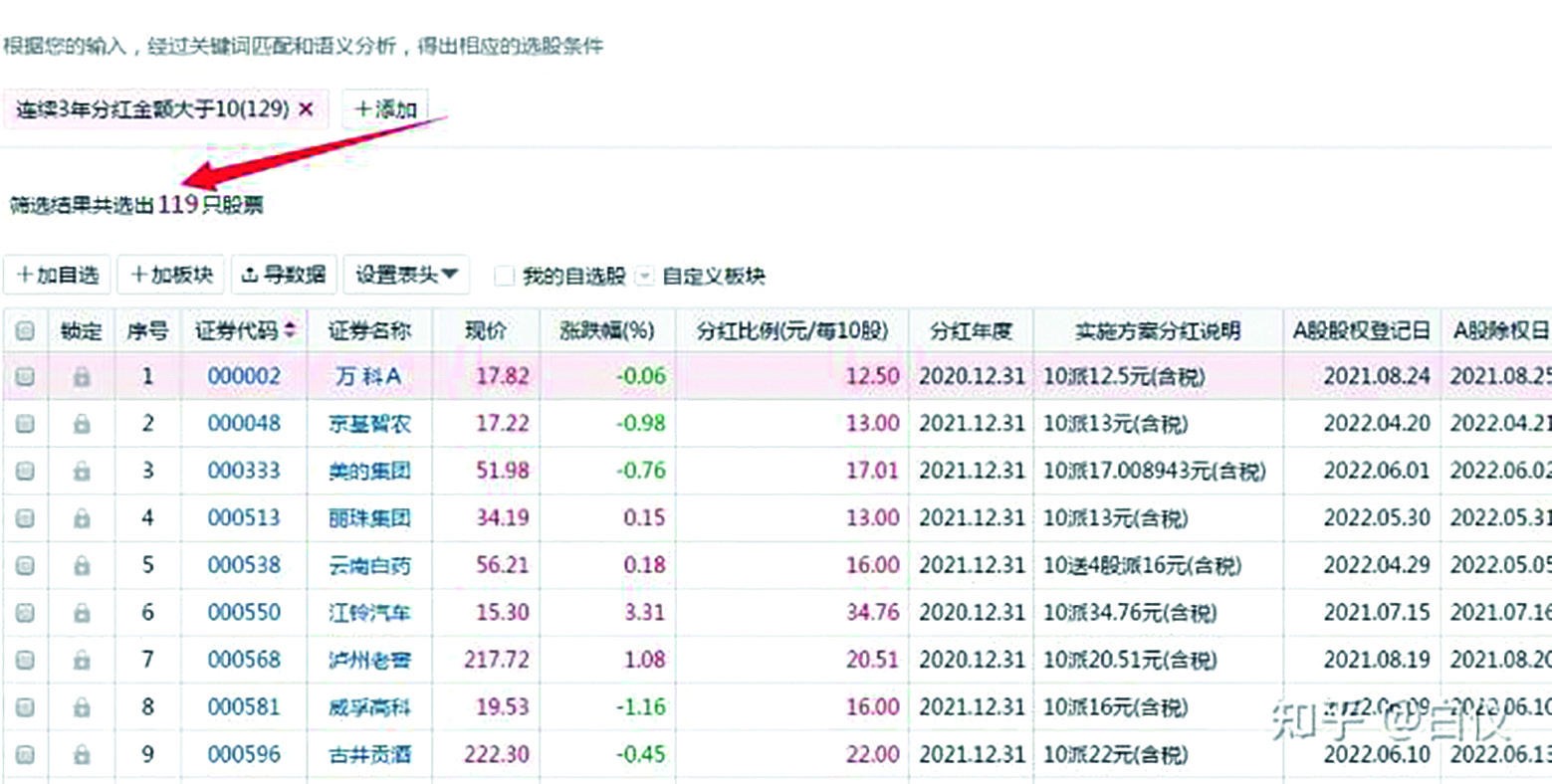Remove the dividend filter tag via its × icon
Viewport: 1552px width, 784px height.
tap(308, 107)
